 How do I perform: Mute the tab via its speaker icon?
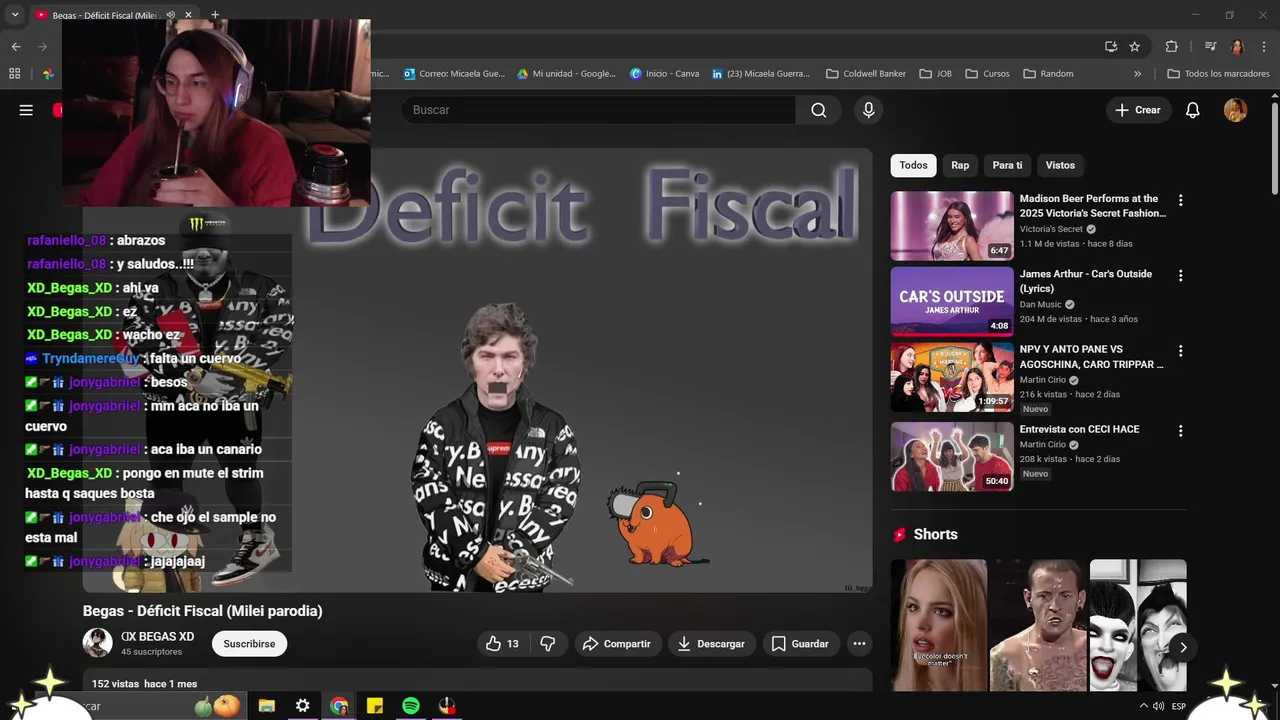(170, 15)
